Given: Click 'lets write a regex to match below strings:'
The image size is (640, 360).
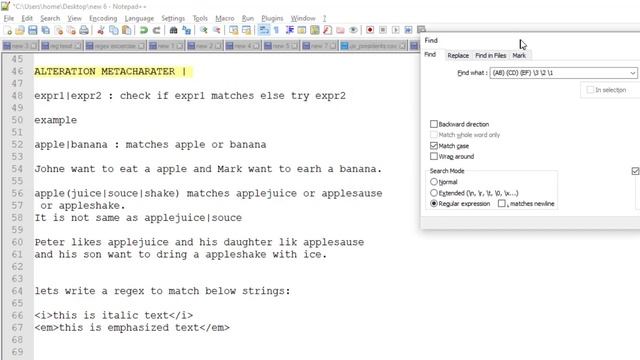Looking at the screenshot, I should click(162, 291).
